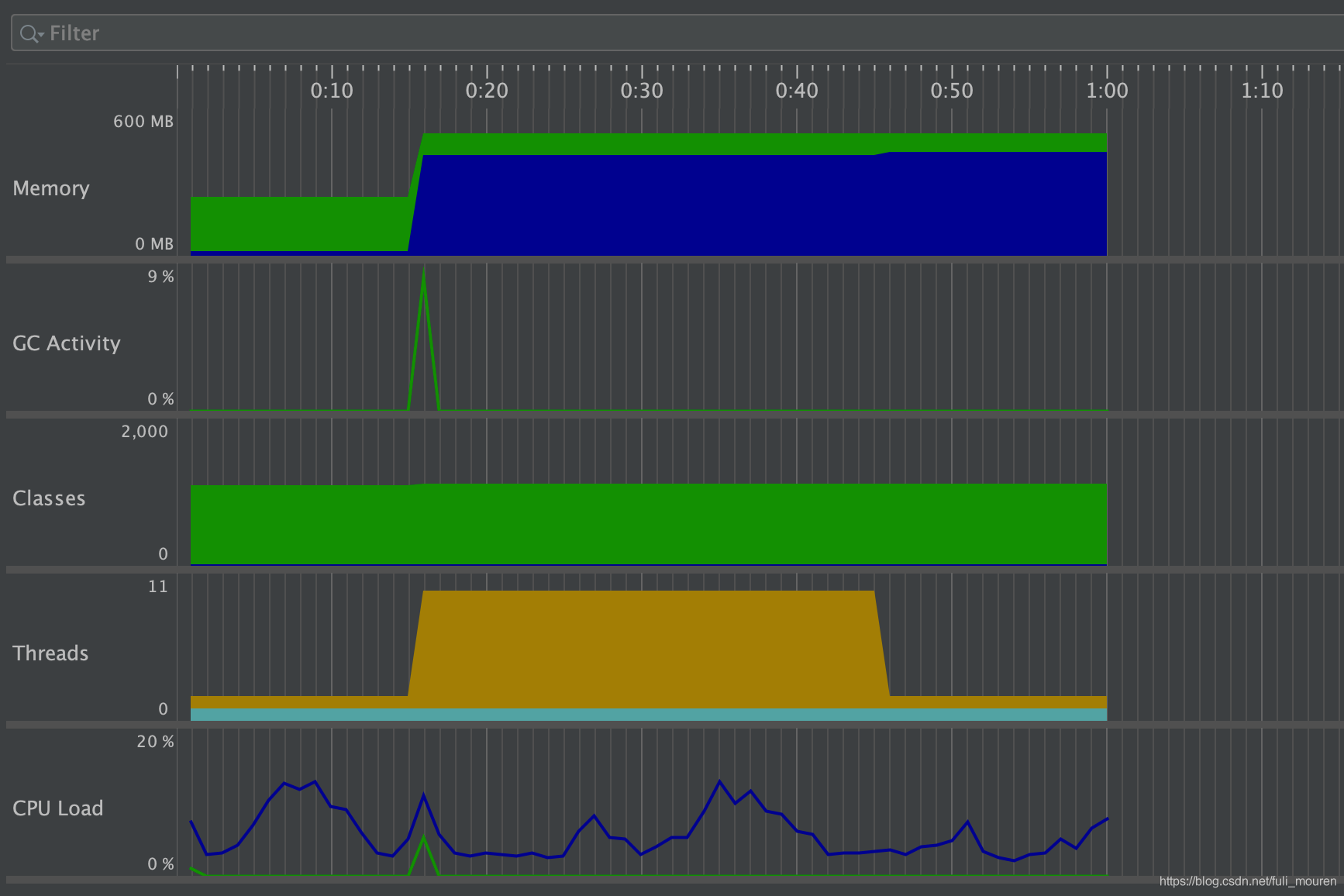Click the green loaded classes area
The width and height of the screenshot is (1344, 896).
click(x=648, y=525)
